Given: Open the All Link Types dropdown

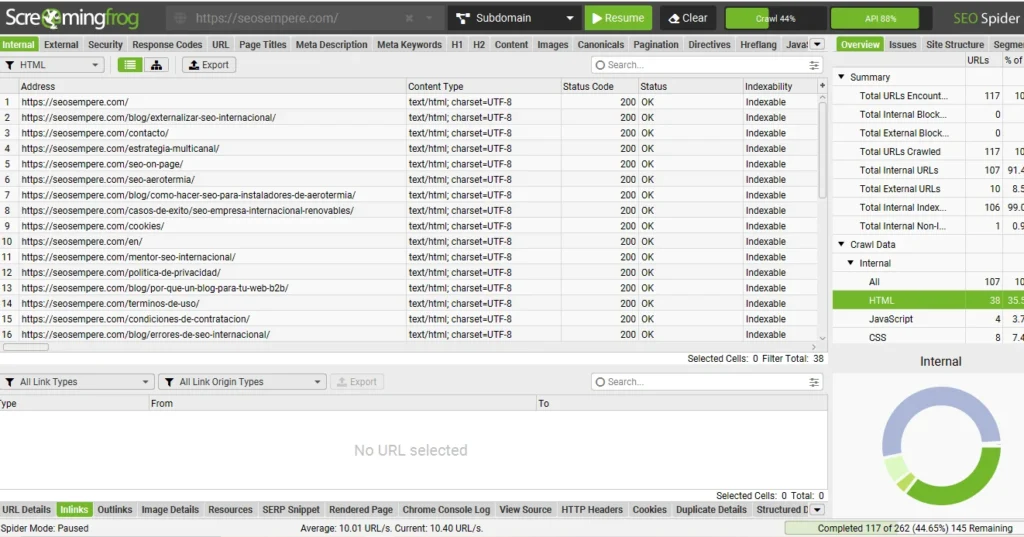Looking at the screenshot, I should point(77,382).
